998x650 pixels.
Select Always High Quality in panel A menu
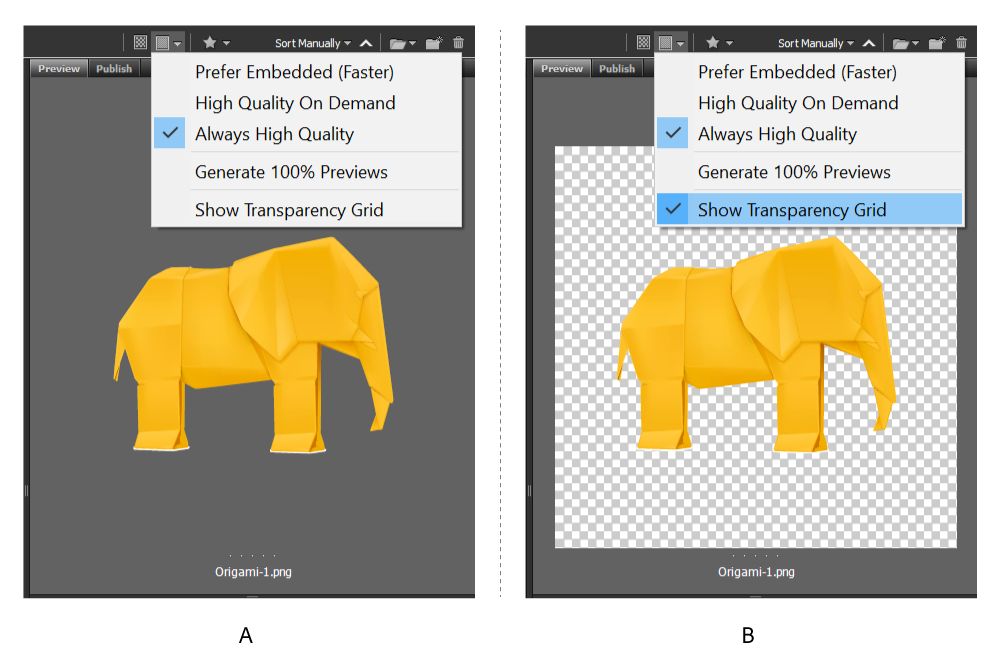tap(307, 134)
